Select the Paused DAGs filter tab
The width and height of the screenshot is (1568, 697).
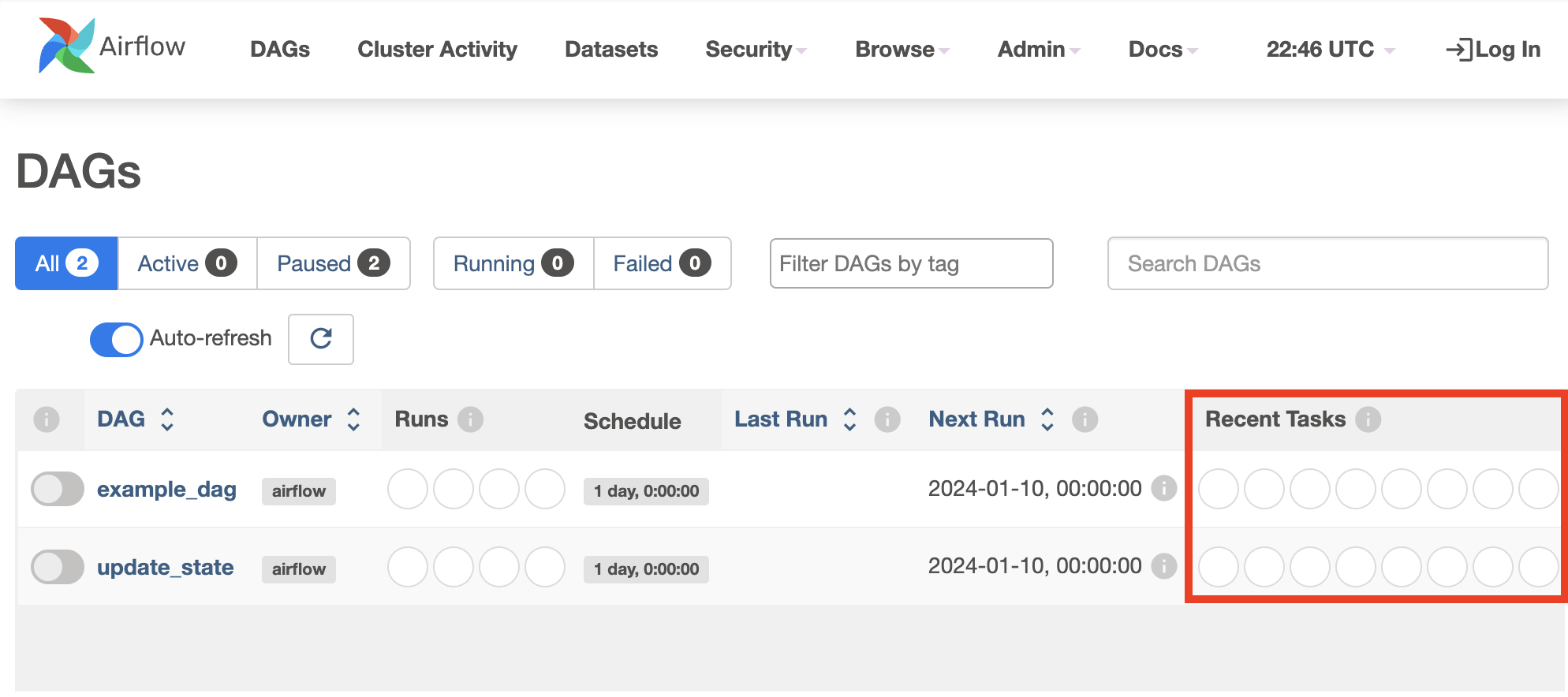point(334,263)
